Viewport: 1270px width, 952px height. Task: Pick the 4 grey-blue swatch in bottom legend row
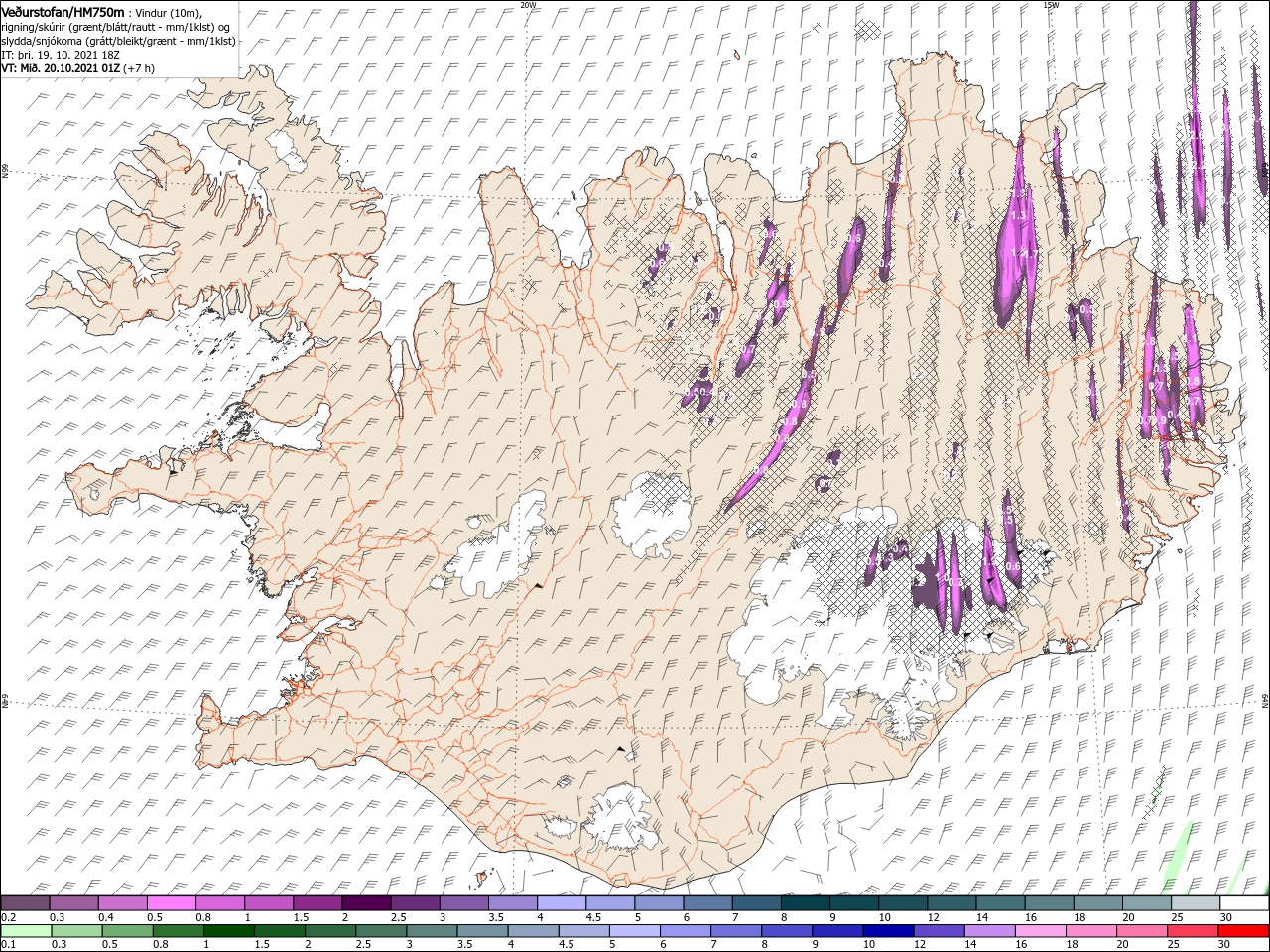tap(532, 931)
